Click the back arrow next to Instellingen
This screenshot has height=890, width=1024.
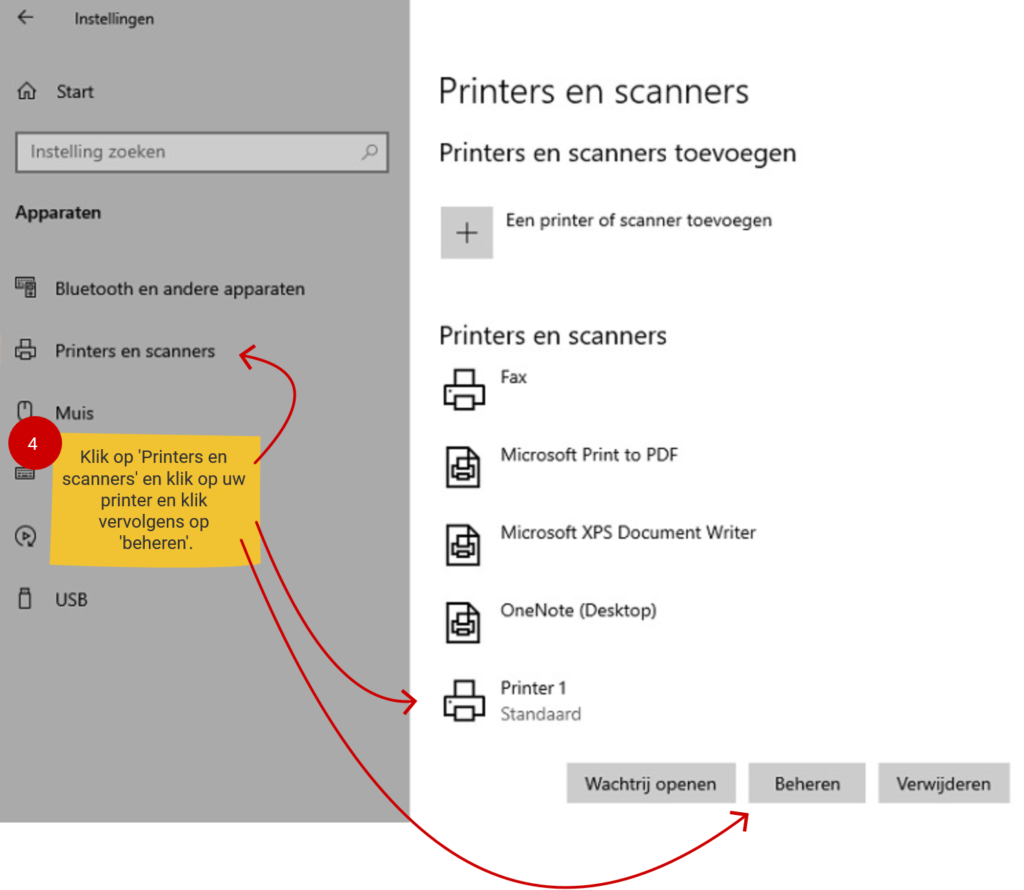click(x=25, y=18)
